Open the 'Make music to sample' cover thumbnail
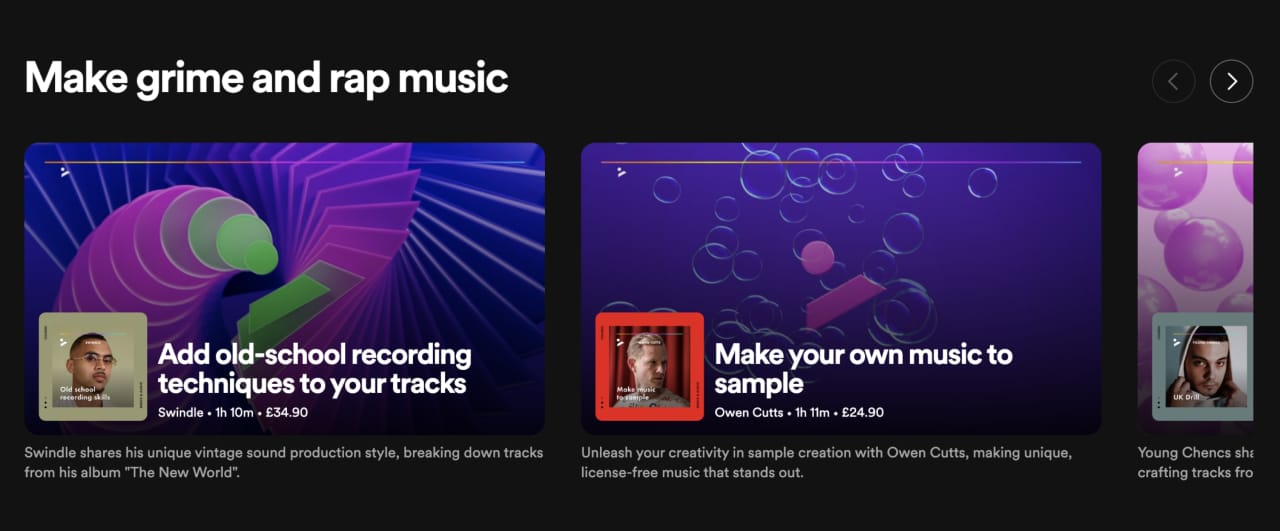The width and height of the screenshot is (1280, 531). [649, 366]
